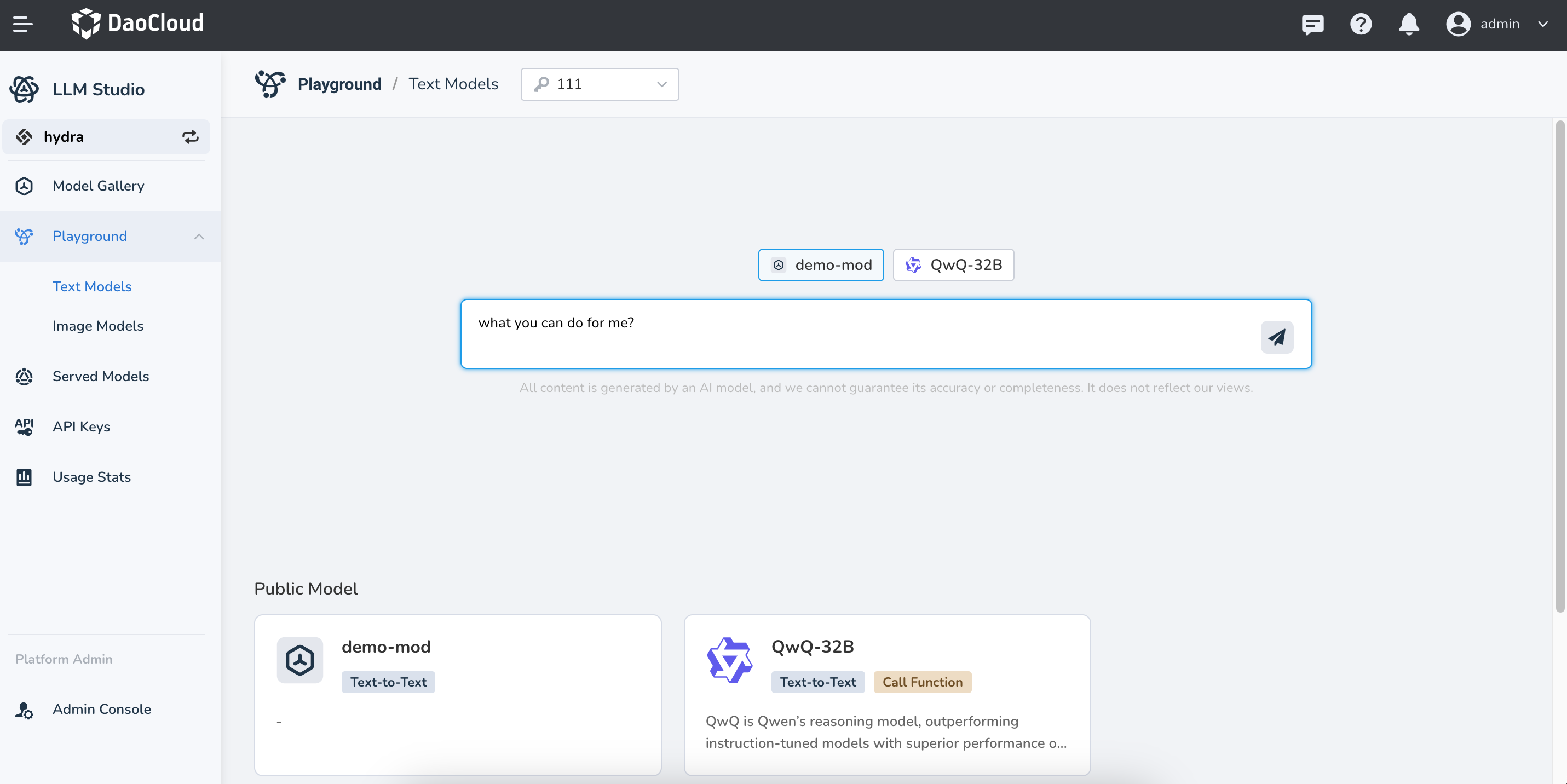
Task: Click the send message paper plane icon
Action: pos(1276,336)
